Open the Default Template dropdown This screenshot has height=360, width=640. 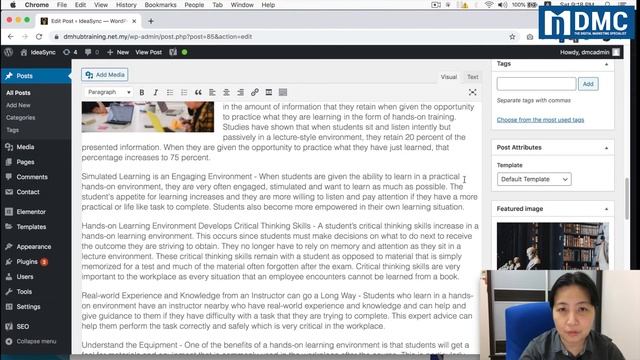pyautogui.click(x=534, y=179)
